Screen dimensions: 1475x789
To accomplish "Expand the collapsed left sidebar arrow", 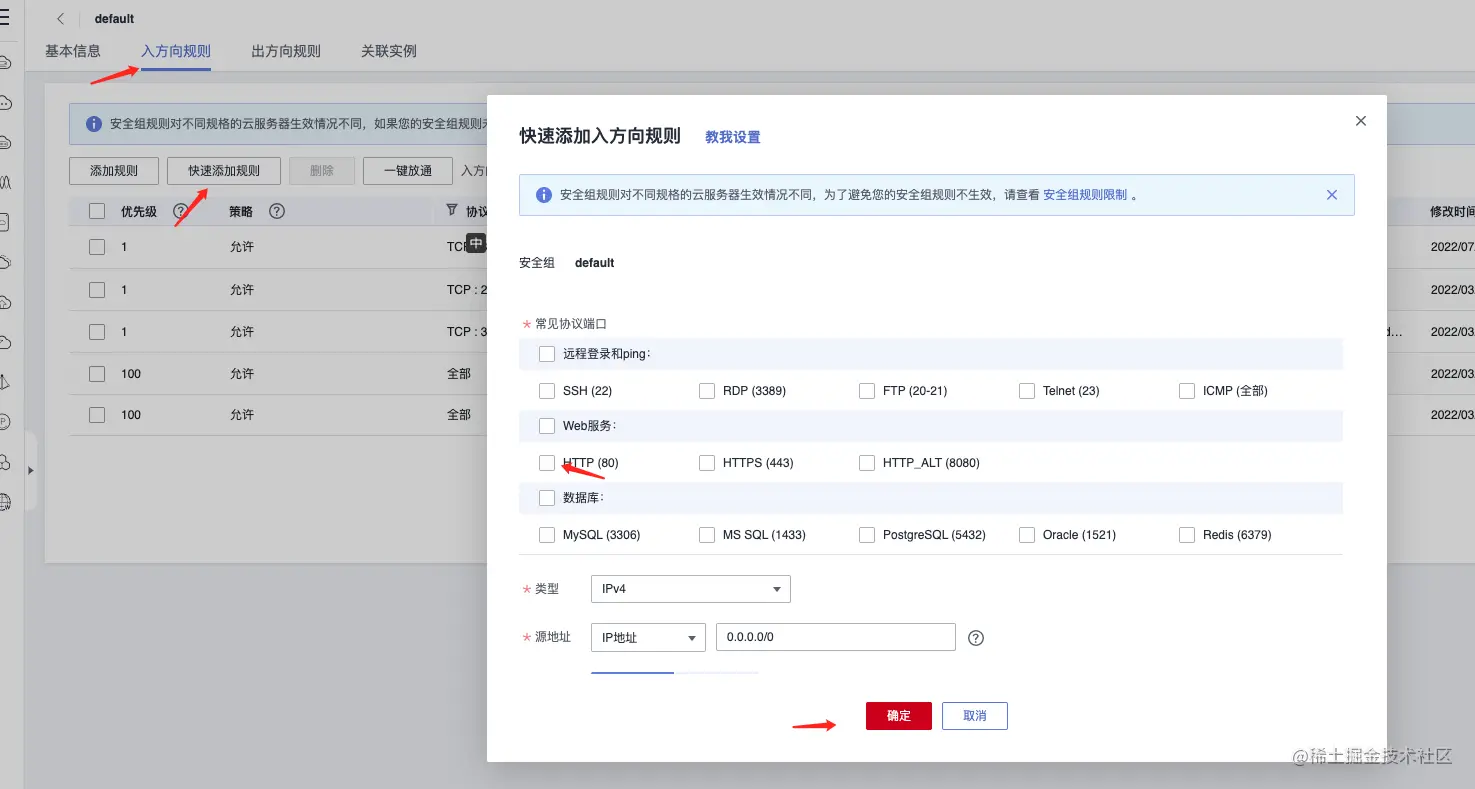I will tap(30, 470).
